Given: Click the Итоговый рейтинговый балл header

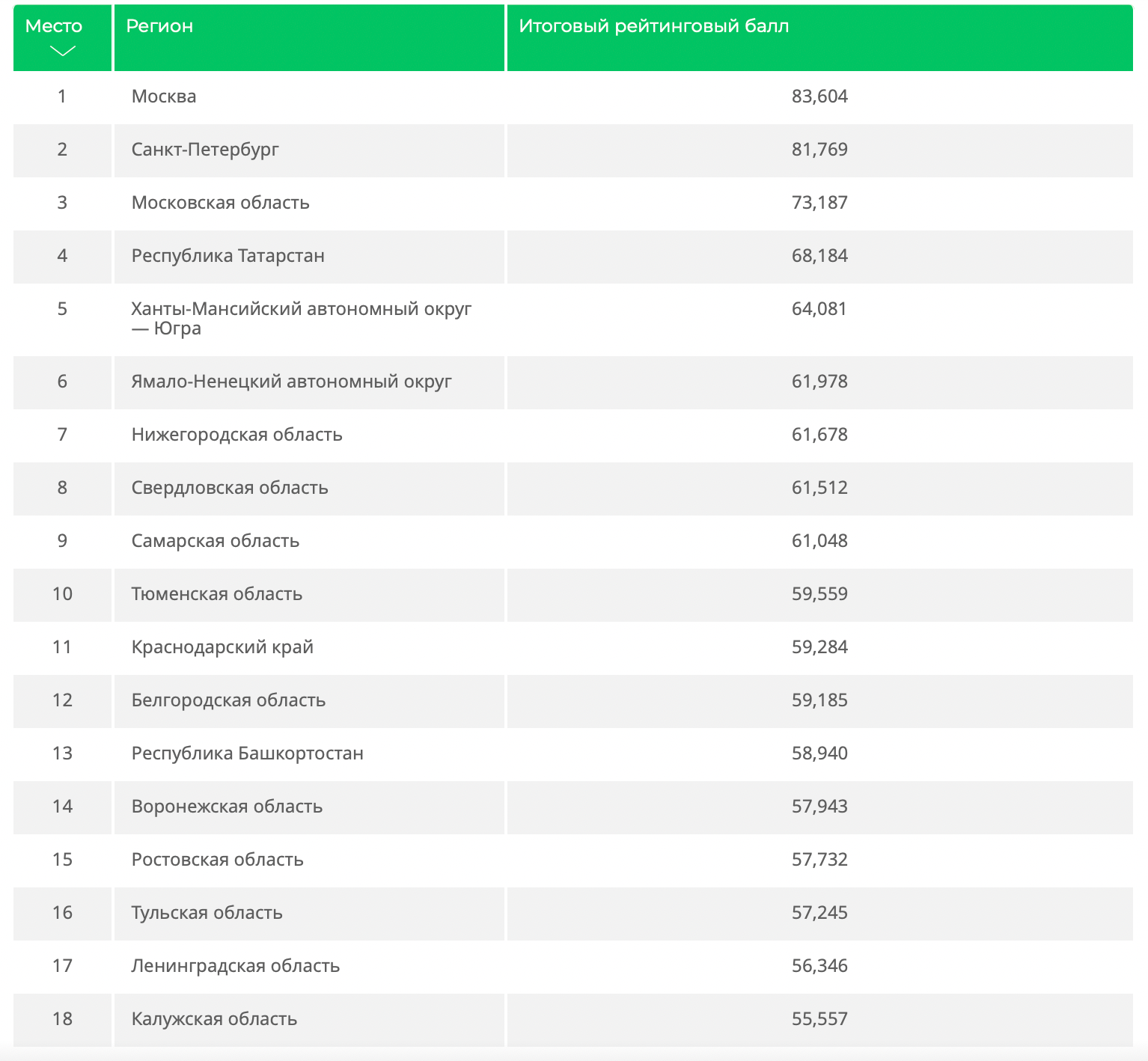Looking at the screenshot, I should coord(820,37).
